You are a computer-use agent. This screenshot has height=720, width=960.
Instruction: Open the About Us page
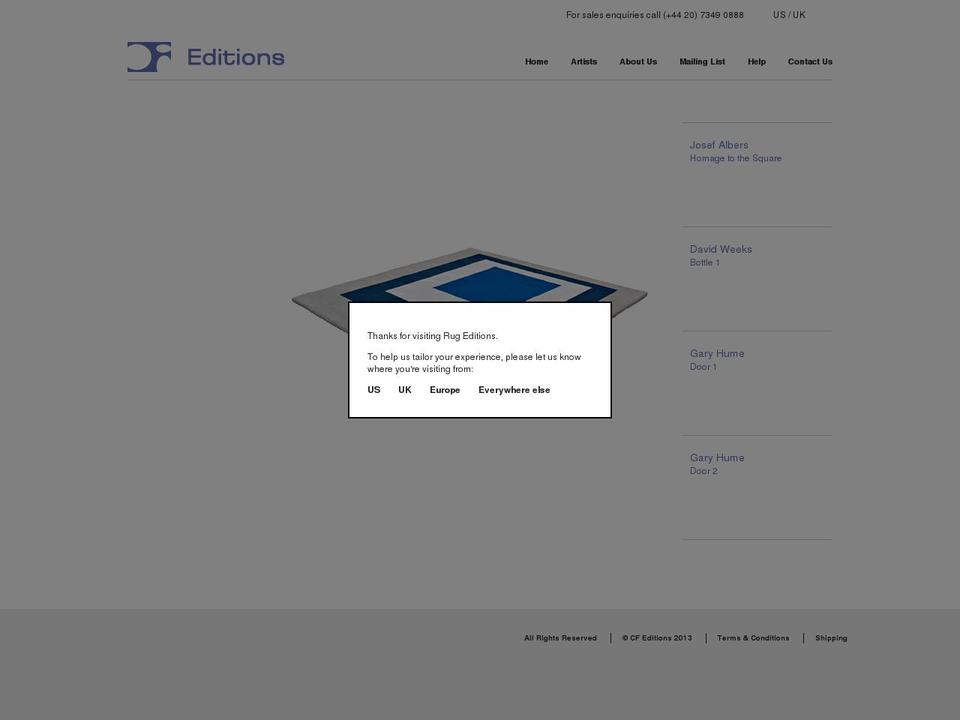[638, 61]
